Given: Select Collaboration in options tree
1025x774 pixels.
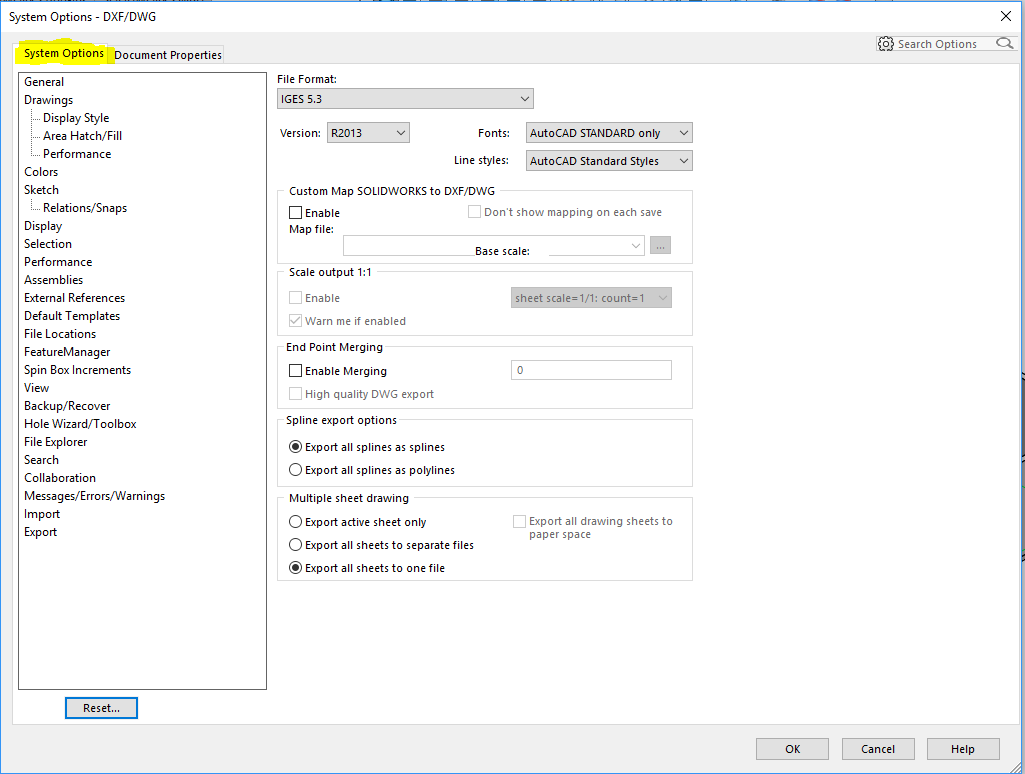Looking at the screenshot, I should coord(60,478).
